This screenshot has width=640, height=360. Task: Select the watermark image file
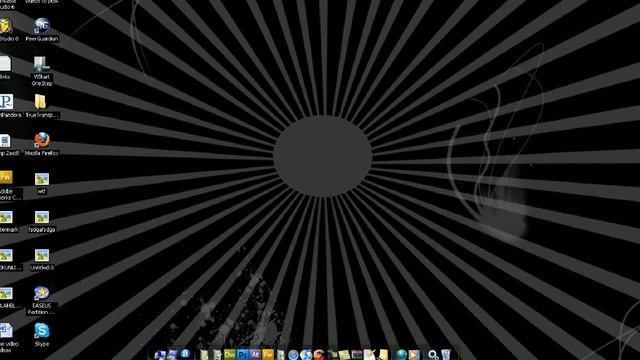tap(8, 221)
